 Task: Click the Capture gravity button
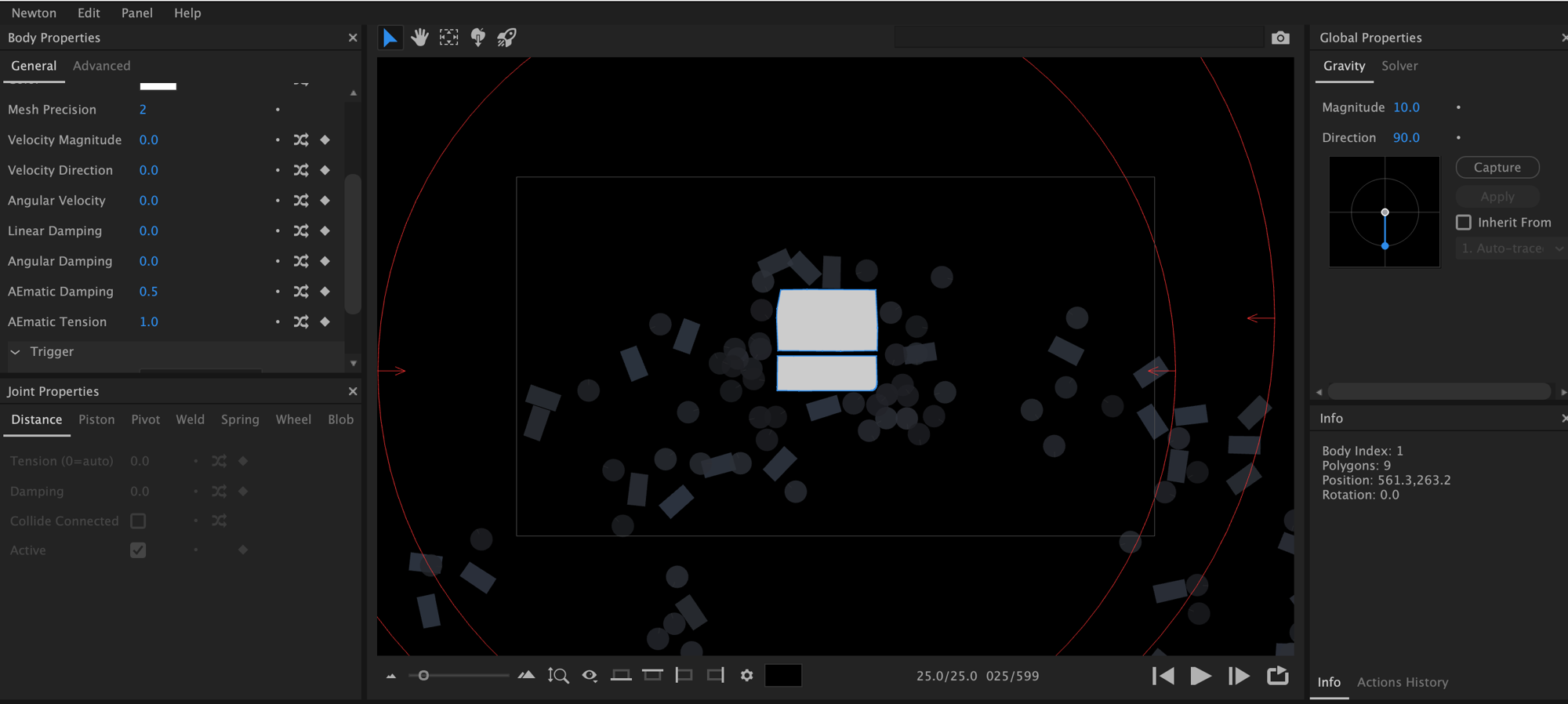click(x=1497, y=168)
